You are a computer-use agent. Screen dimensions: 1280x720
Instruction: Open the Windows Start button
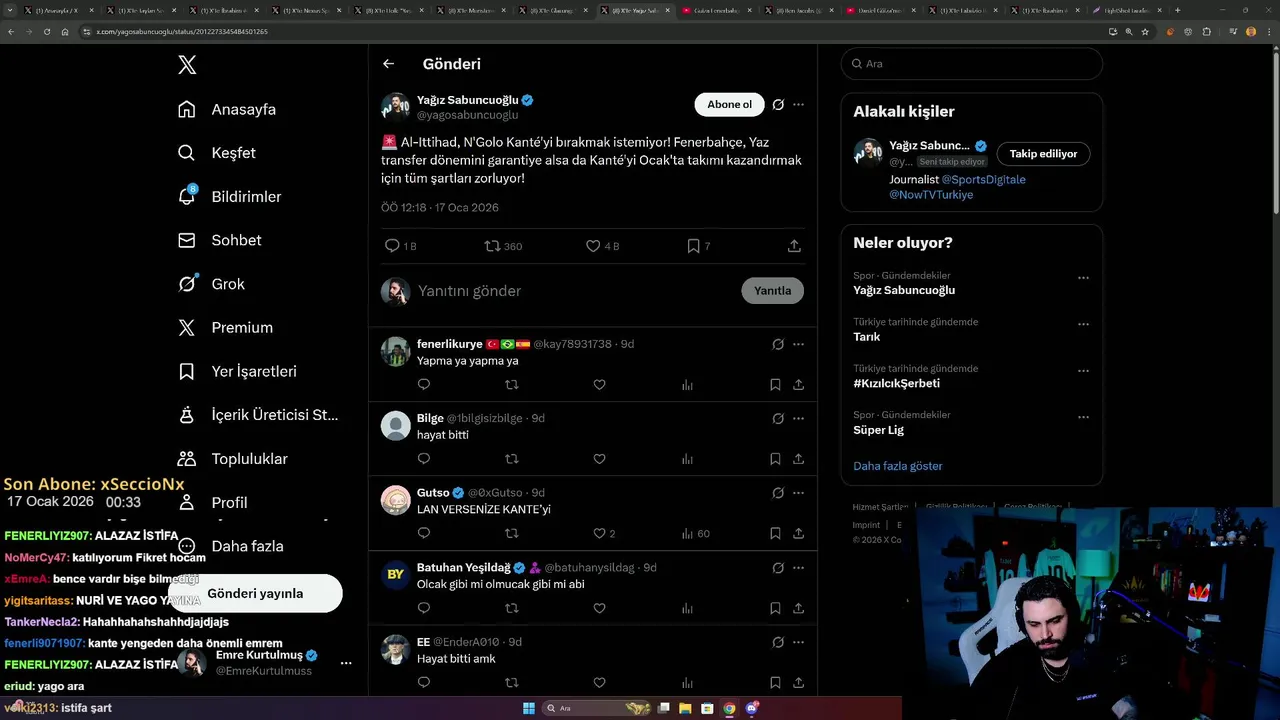tap(529, 708)
